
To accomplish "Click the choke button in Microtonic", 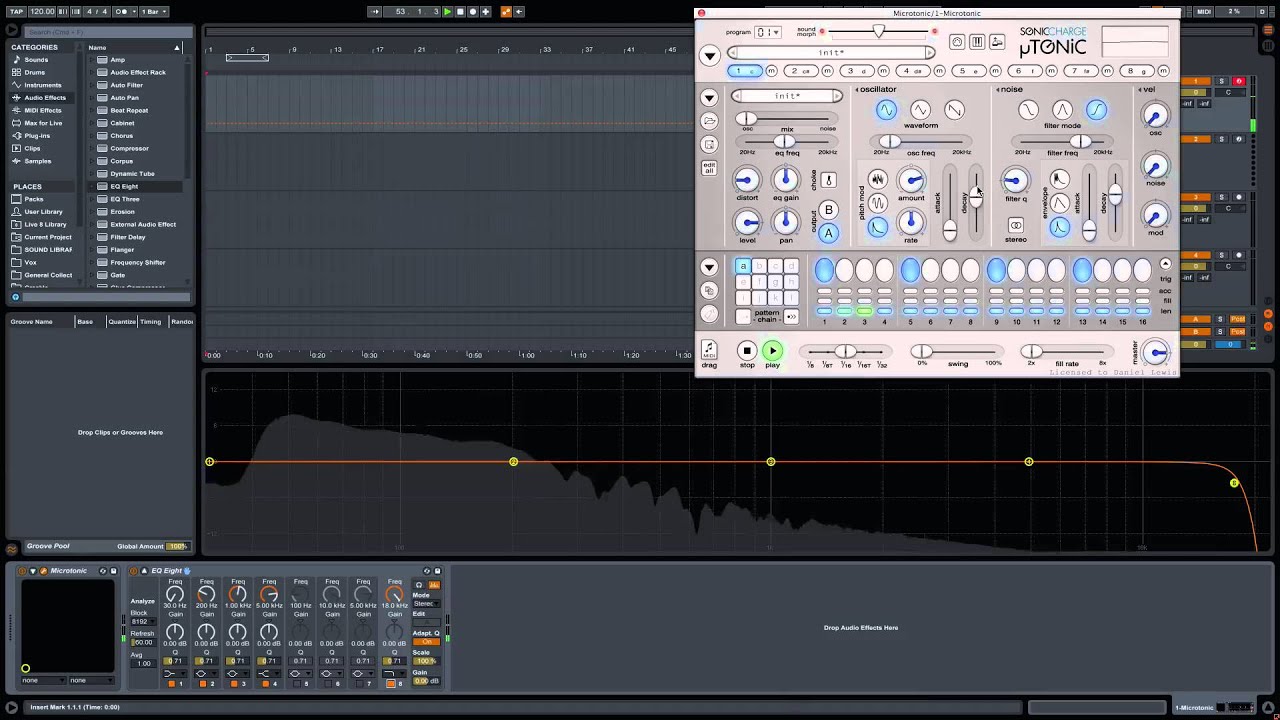I will coord(828,181).
